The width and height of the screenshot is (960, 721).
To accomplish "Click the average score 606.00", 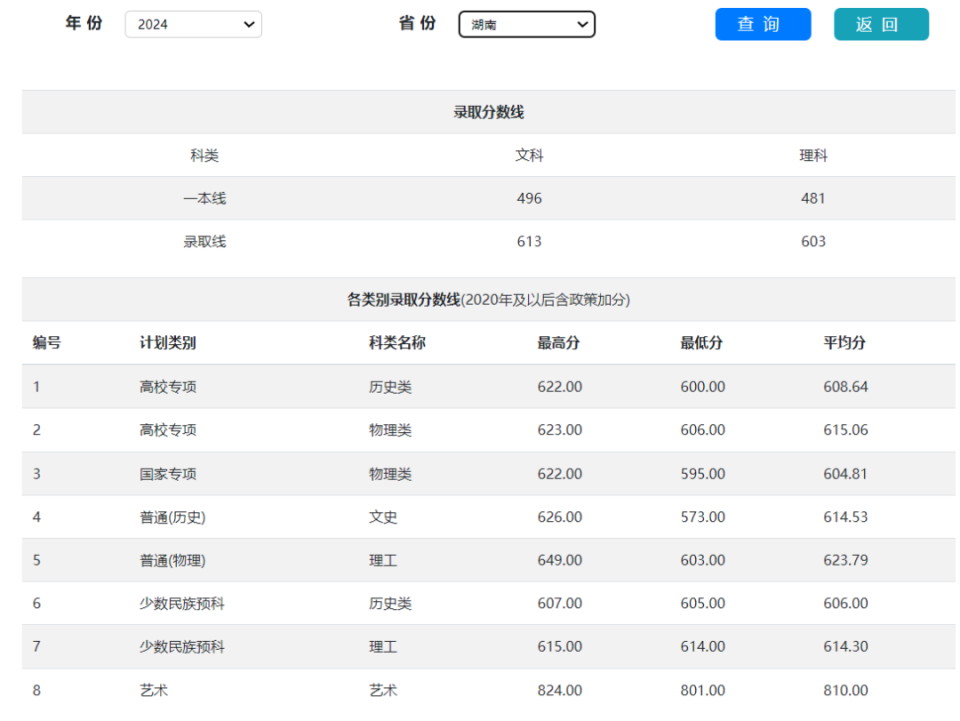I will (x=846, y=603).
